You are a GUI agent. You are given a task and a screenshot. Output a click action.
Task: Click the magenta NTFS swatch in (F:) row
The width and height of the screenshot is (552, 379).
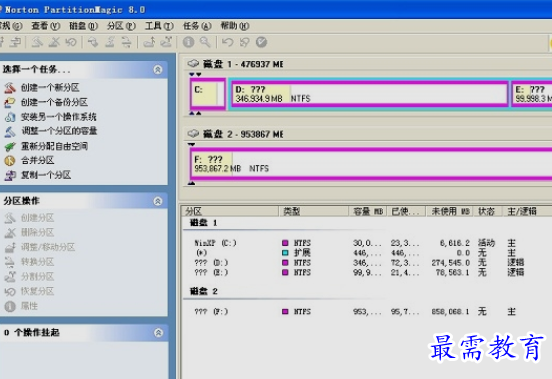coord(285,311)
